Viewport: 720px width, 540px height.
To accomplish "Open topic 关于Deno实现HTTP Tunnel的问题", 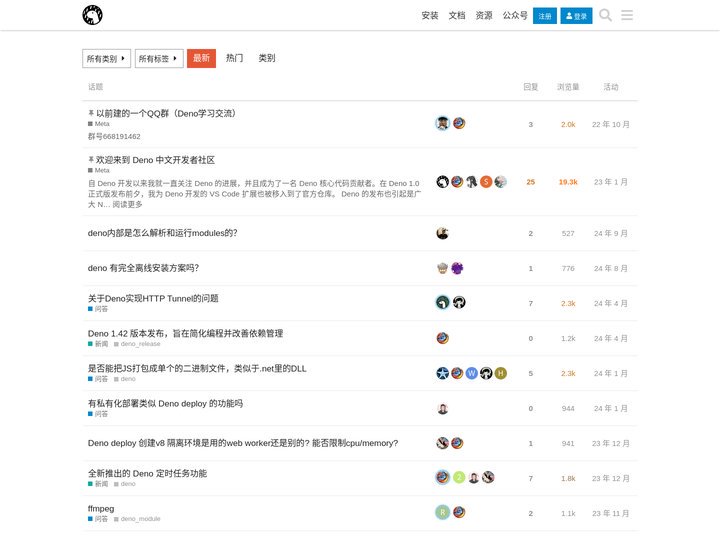I will click(x=153, y=298).
